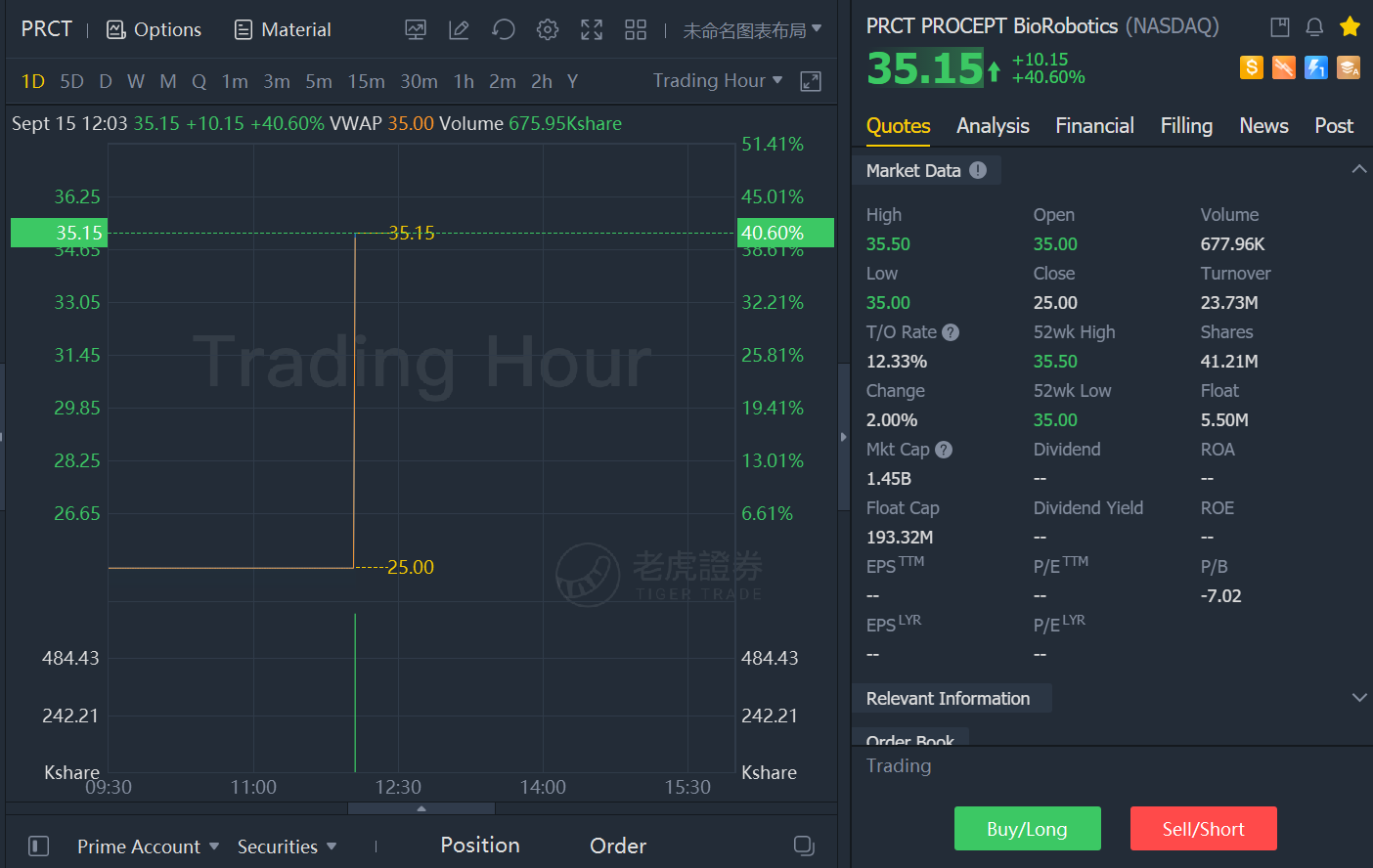Switch to the M monthly timeframe

click(168, 81)
